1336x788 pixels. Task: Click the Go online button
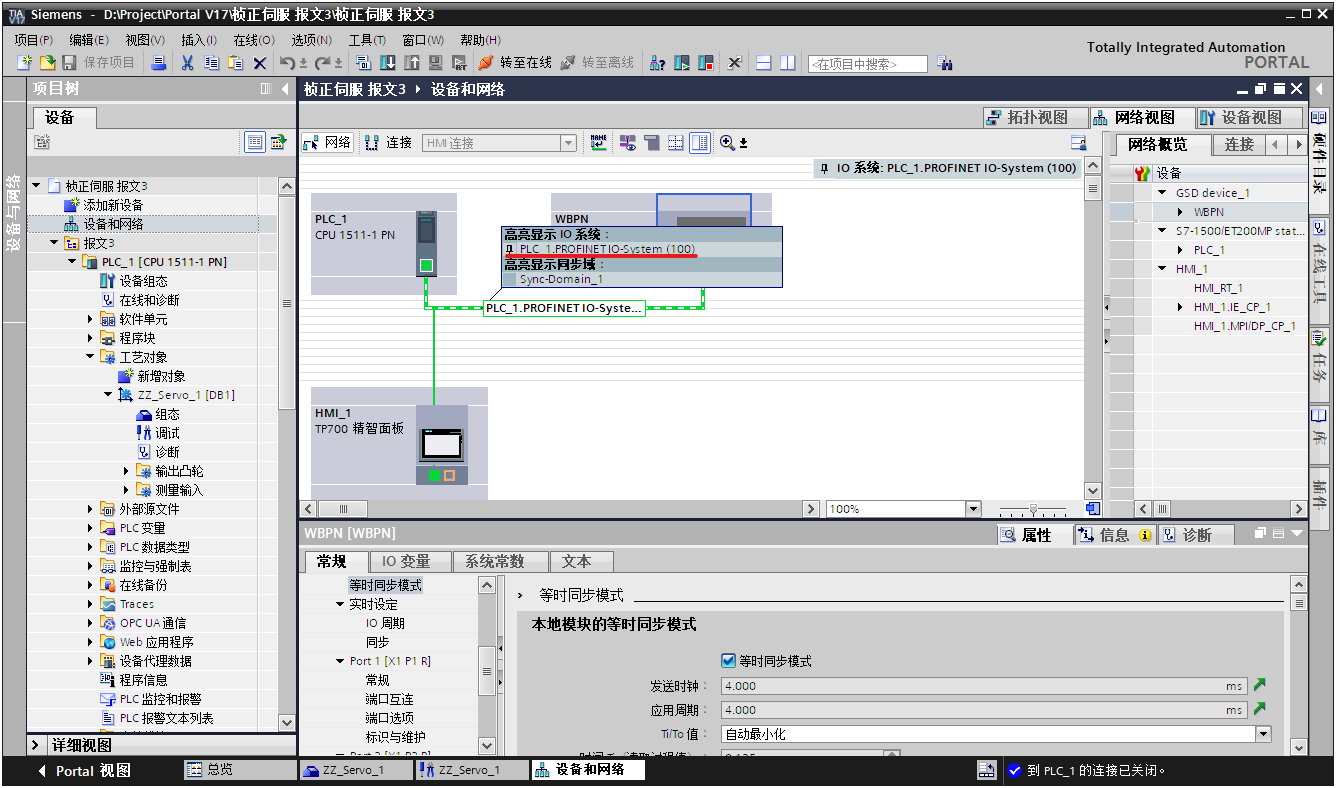click(515, 63)
